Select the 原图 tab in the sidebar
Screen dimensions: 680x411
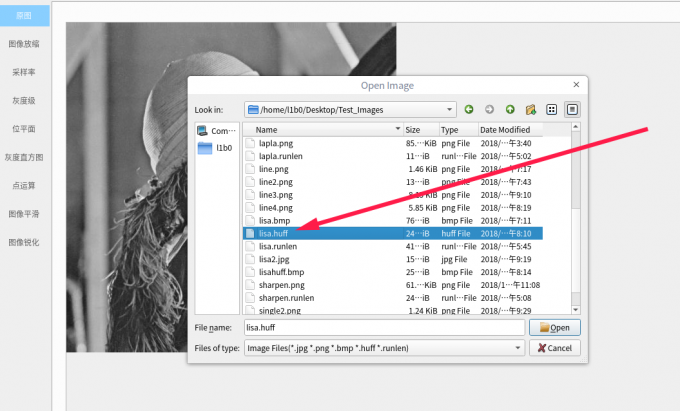coord(24,16)
